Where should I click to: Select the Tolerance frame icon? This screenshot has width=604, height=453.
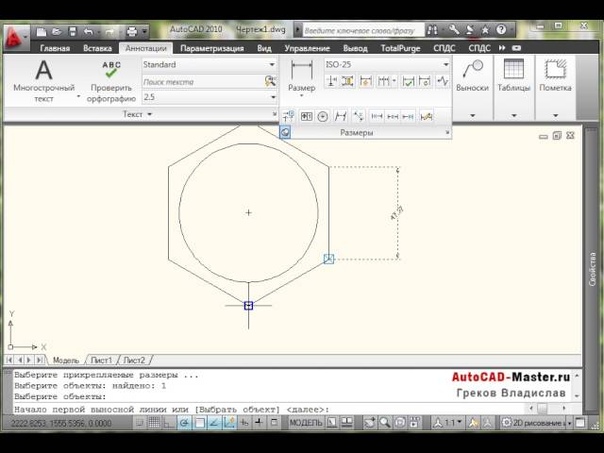[x=306, y=116]
